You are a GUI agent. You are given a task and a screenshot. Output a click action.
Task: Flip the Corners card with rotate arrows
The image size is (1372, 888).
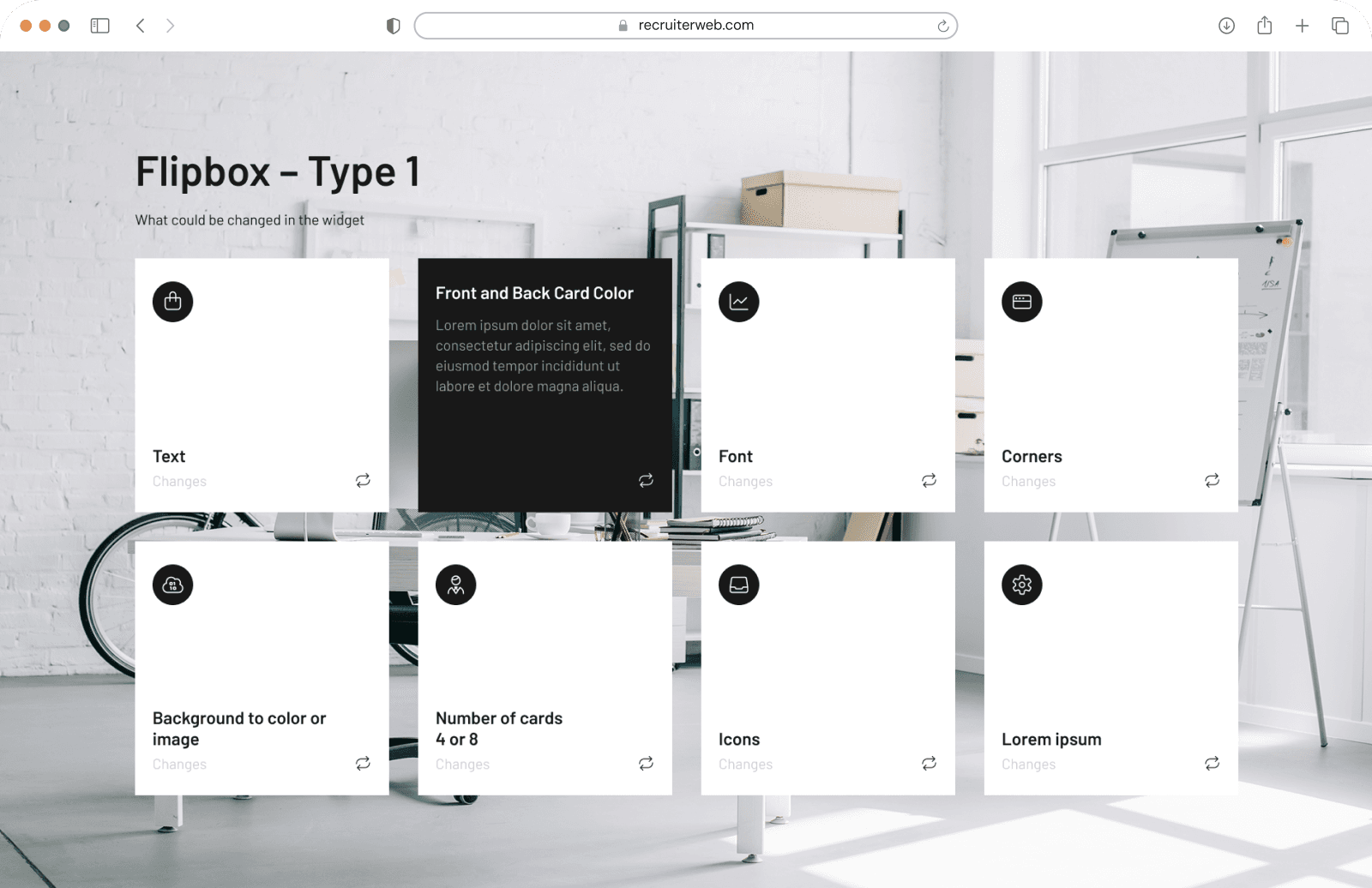pos(1212,480)
